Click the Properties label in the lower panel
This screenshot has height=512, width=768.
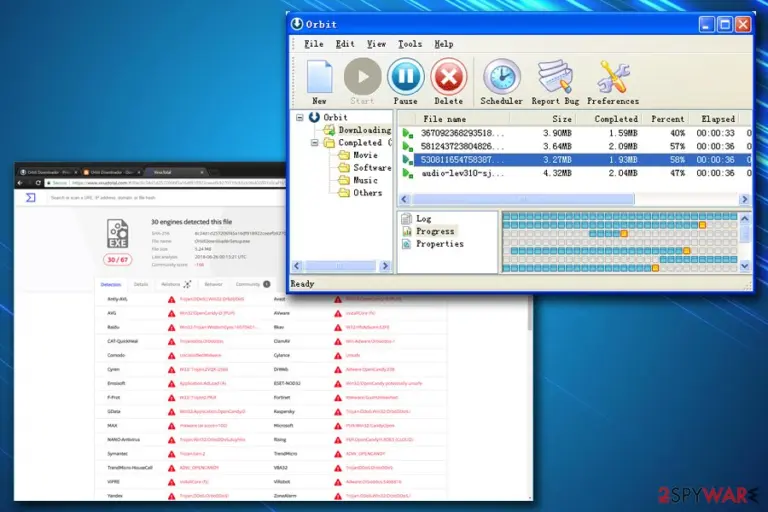point(440,244)
